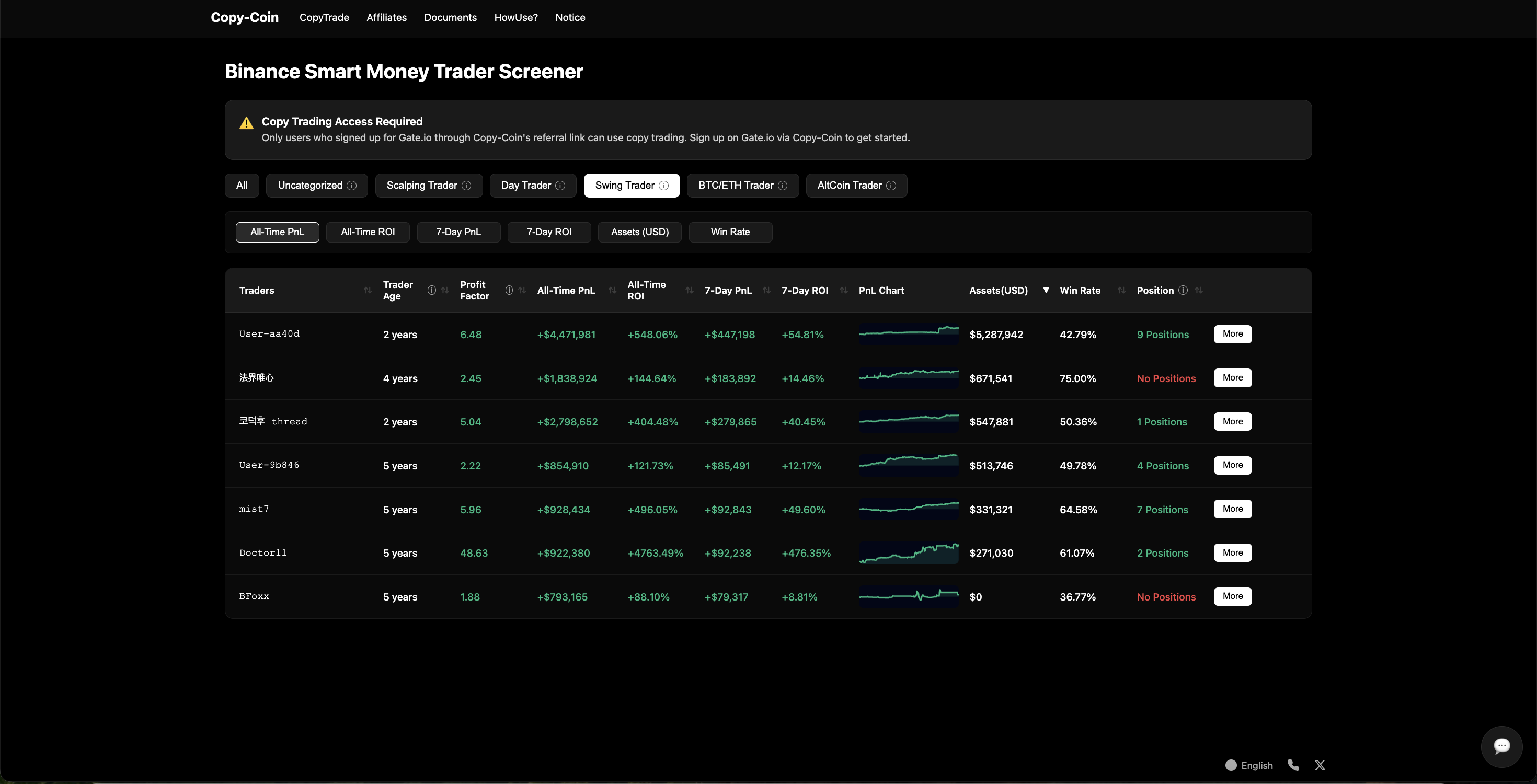The height and width of the screenshot is (784, 1537).
Task: Click PnL chart thumbnail for BFoxx
Action: tap(909, 597)
